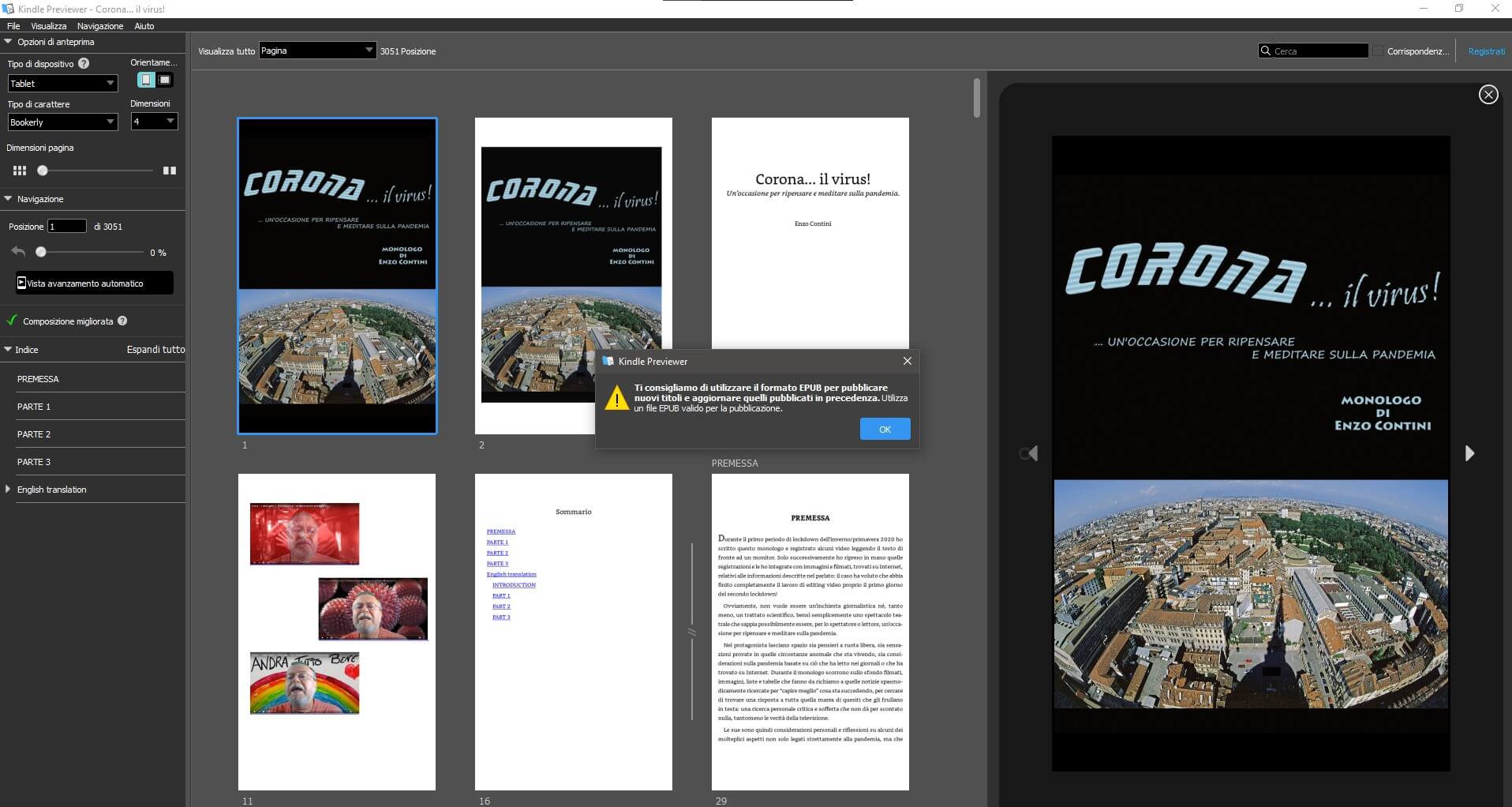This screenshot has width=1512, height=807.
Task: Open the Tablet device type dropdown
Action: pyautogui.click(x=62, y=84)
